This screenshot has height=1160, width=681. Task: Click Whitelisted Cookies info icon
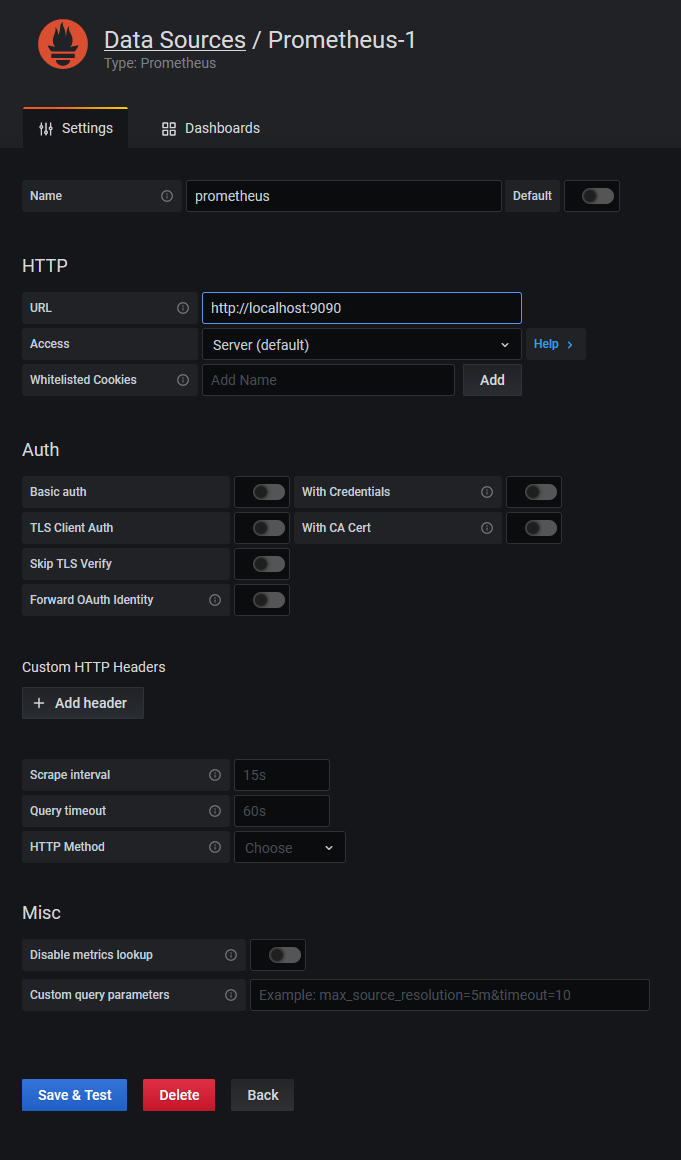pyautogui.click(x=183, y=380)
